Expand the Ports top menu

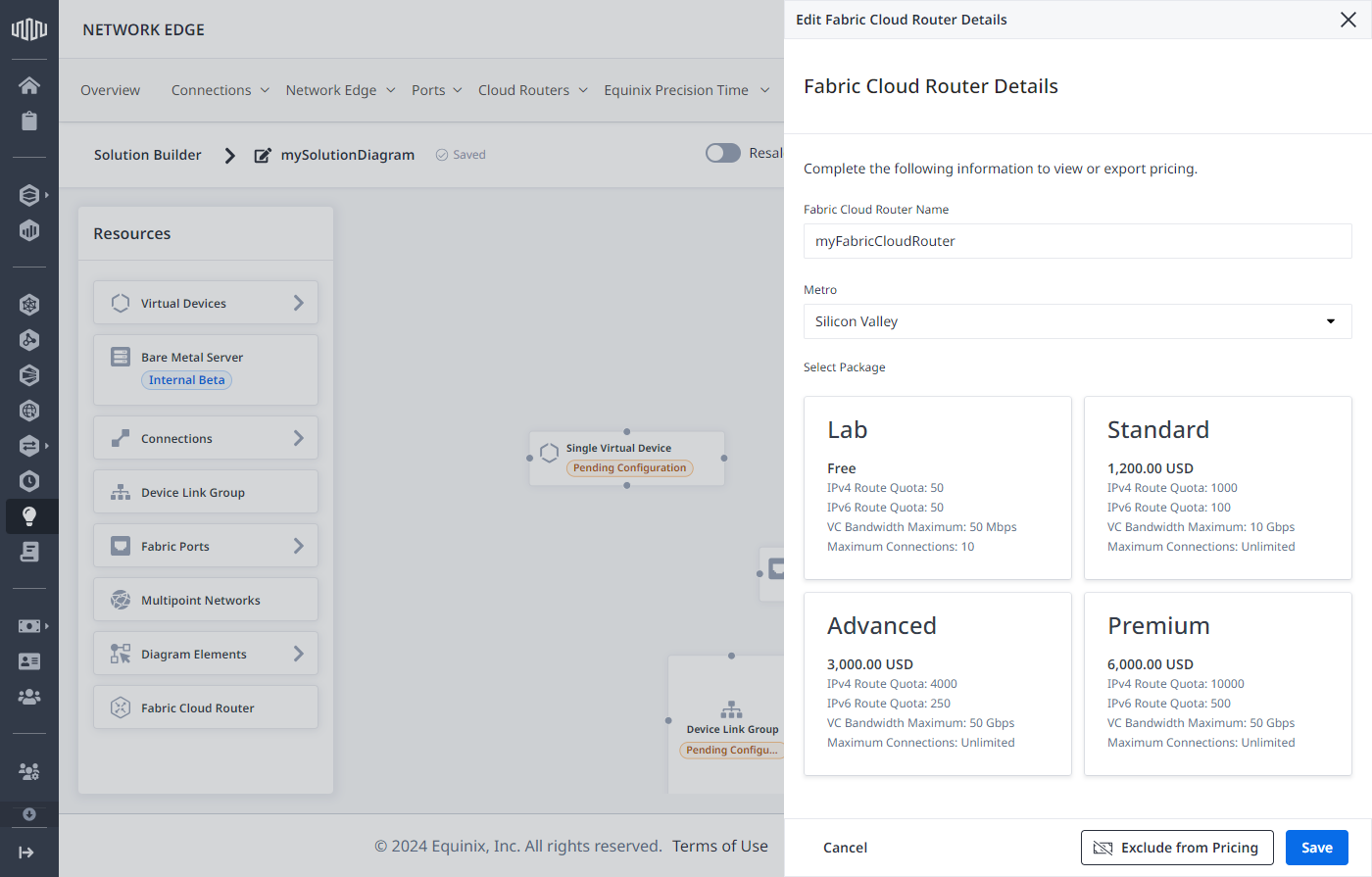[x=436, y=90]
